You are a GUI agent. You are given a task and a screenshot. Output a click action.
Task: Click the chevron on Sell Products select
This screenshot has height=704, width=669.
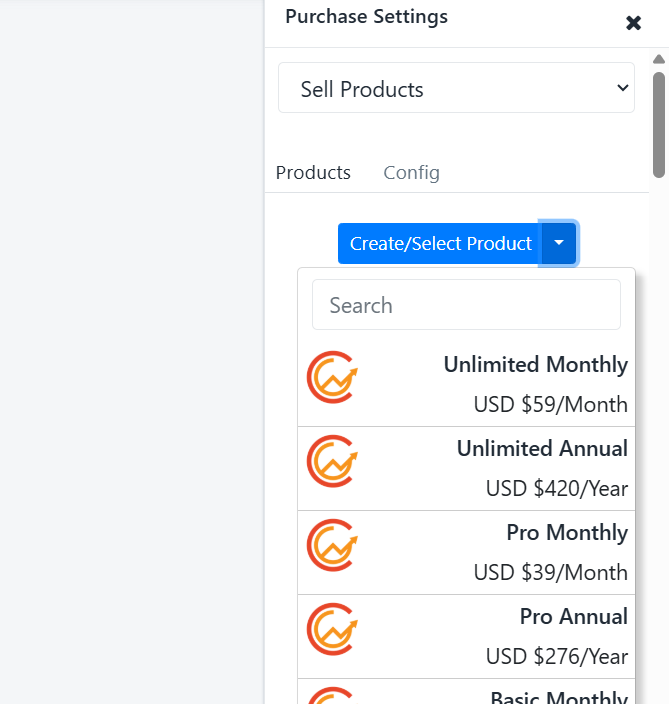click(x=622, y=88)
